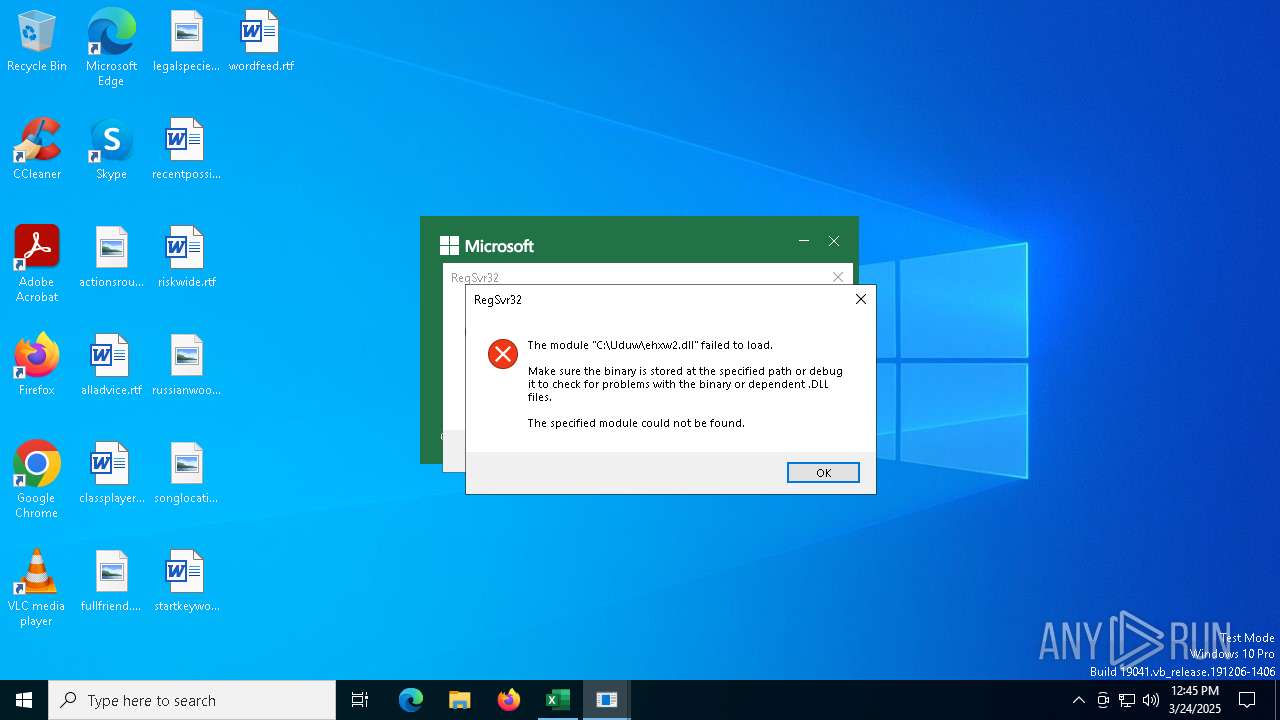This screenshot has width=1280, height=720.
Task: Open the clock showing 12:45 PM
Action: click(1194, 700)
